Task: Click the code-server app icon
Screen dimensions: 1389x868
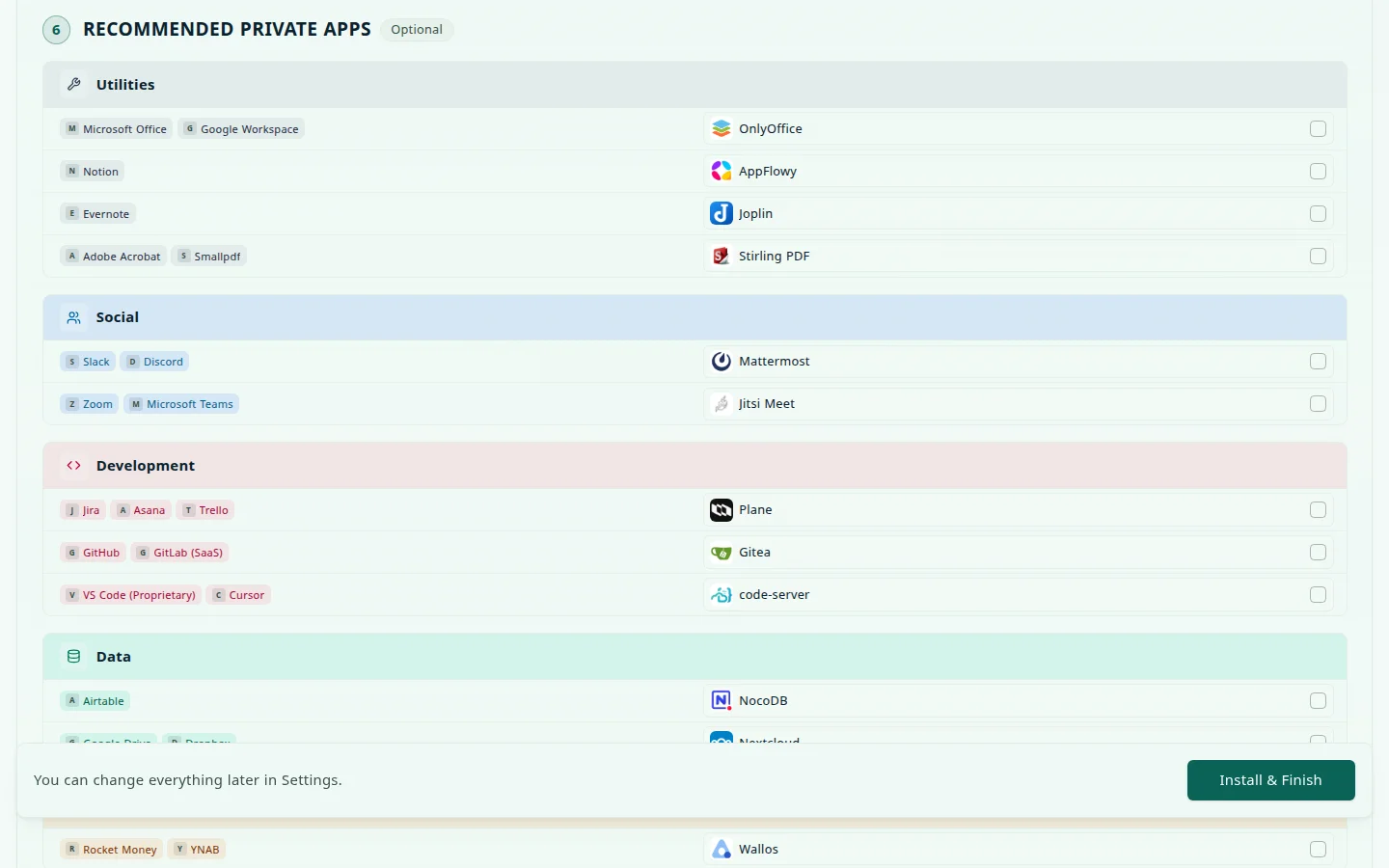Action: coord(722,594)
